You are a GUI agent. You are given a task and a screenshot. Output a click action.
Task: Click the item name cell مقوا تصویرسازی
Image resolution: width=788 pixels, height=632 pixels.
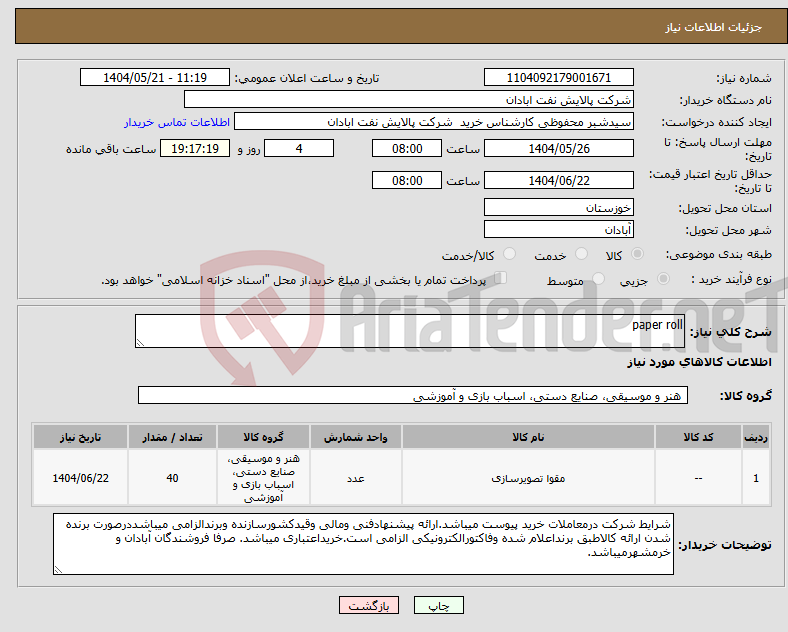pos(528,478)
